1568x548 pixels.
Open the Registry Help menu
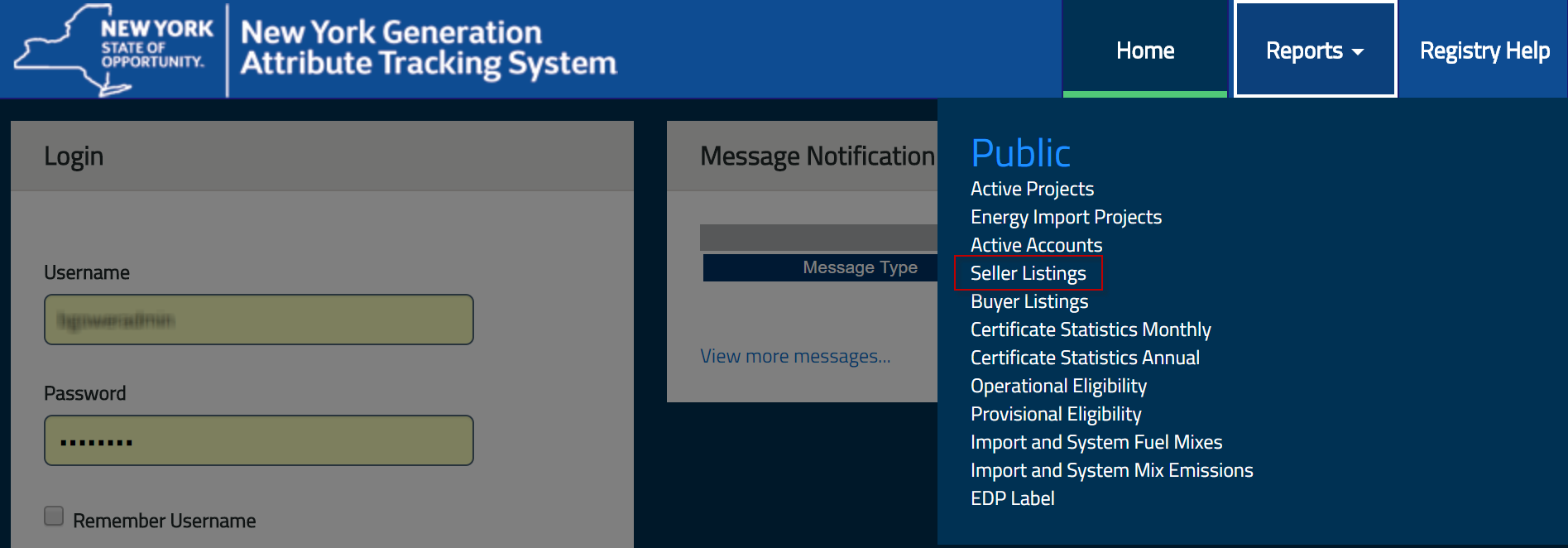(x=1484, y=50)
